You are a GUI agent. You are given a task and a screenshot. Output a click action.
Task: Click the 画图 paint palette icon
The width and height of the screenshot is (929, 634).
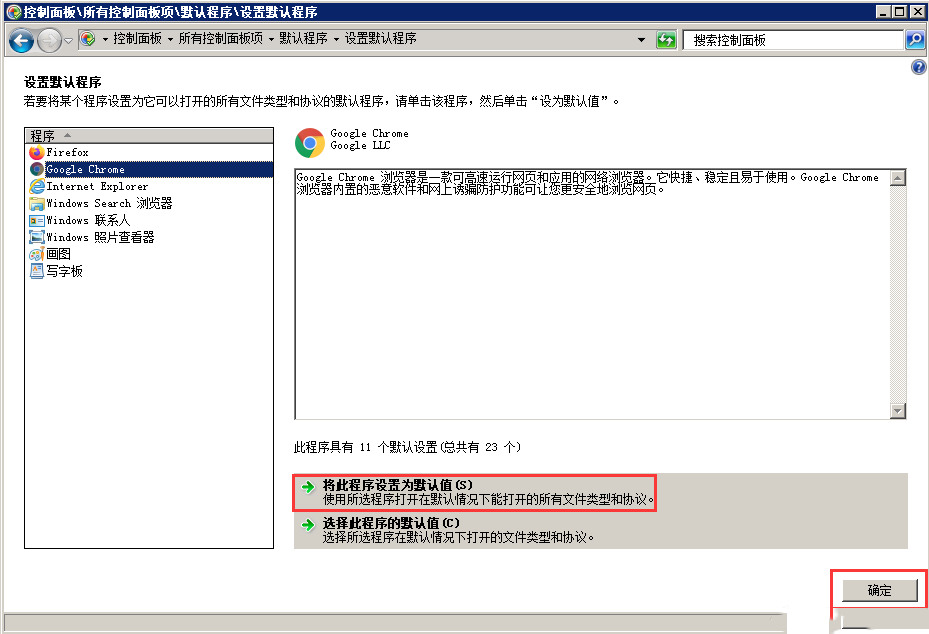37,255
